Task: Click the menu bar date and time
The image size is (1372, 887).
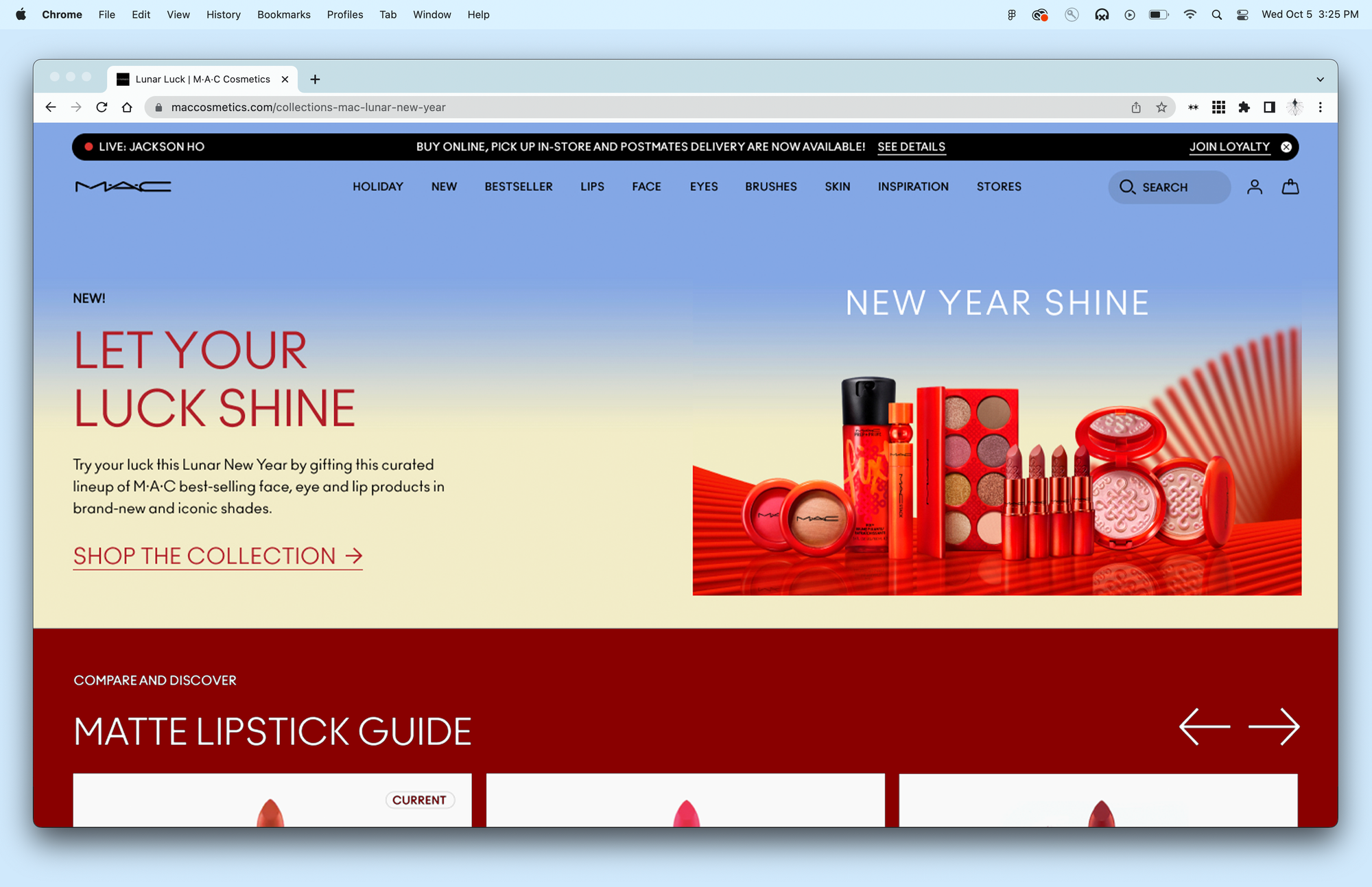Action: coord(1310,14)
